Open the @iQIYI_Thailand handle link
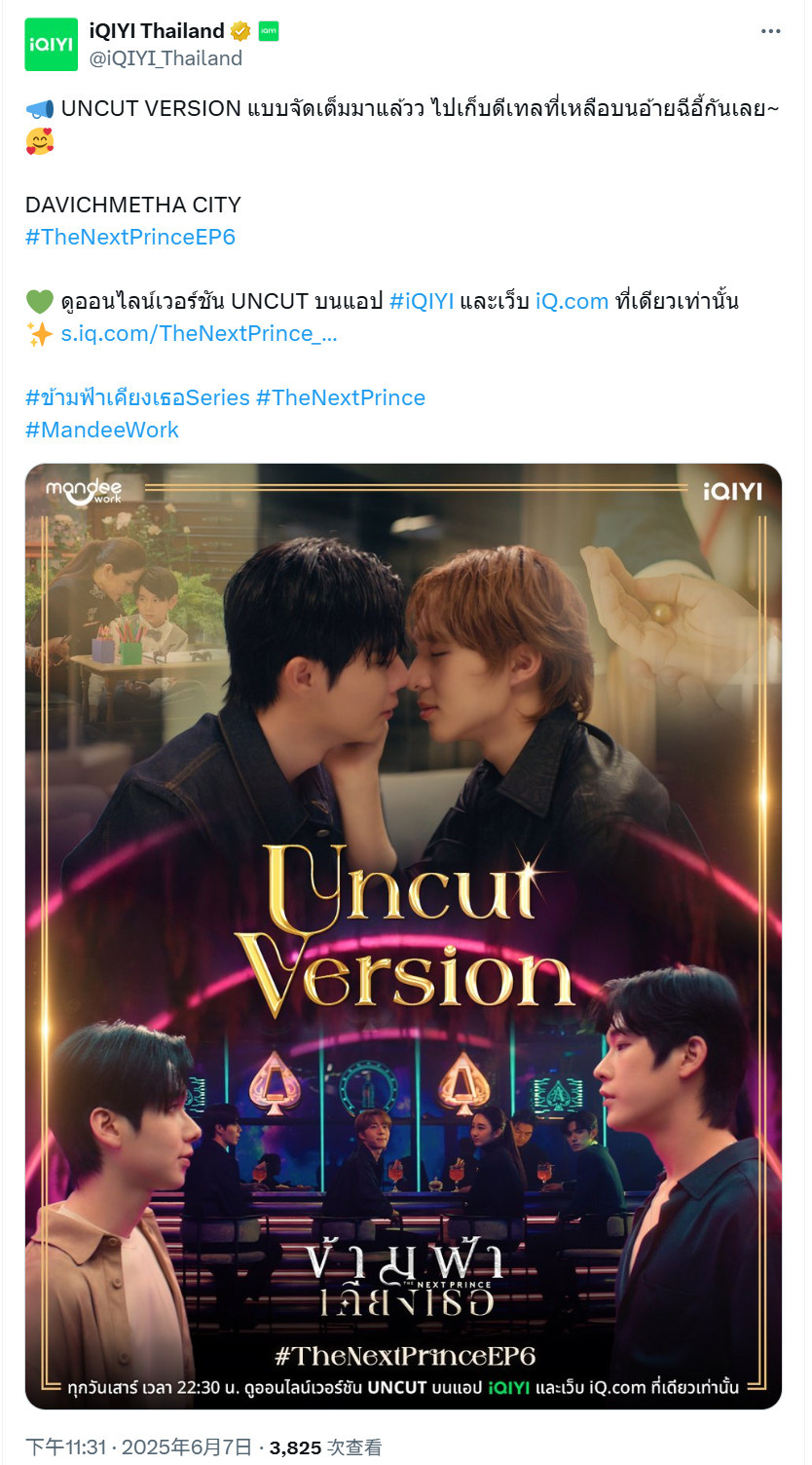812x1465 pixels. (166, 58)
